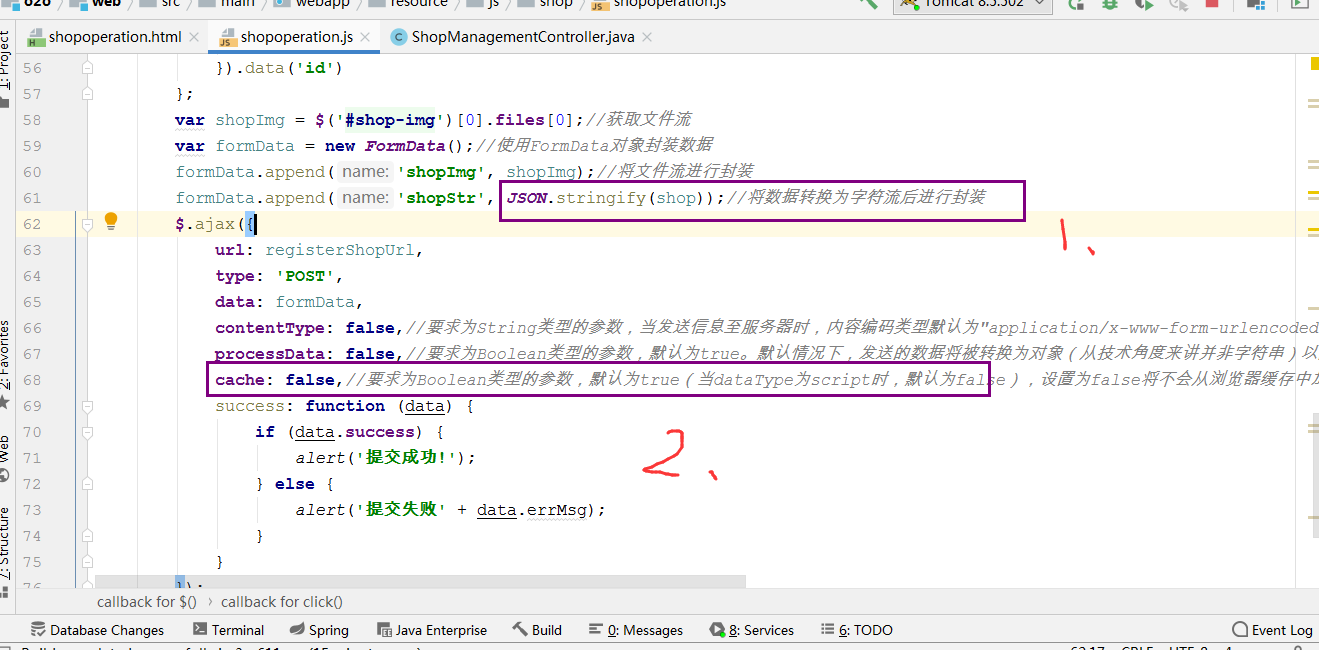Click 'JSON' on line 61
The height and width of the screenshot is (650, 1319).
pyautogui.click(x=527, y=198)
